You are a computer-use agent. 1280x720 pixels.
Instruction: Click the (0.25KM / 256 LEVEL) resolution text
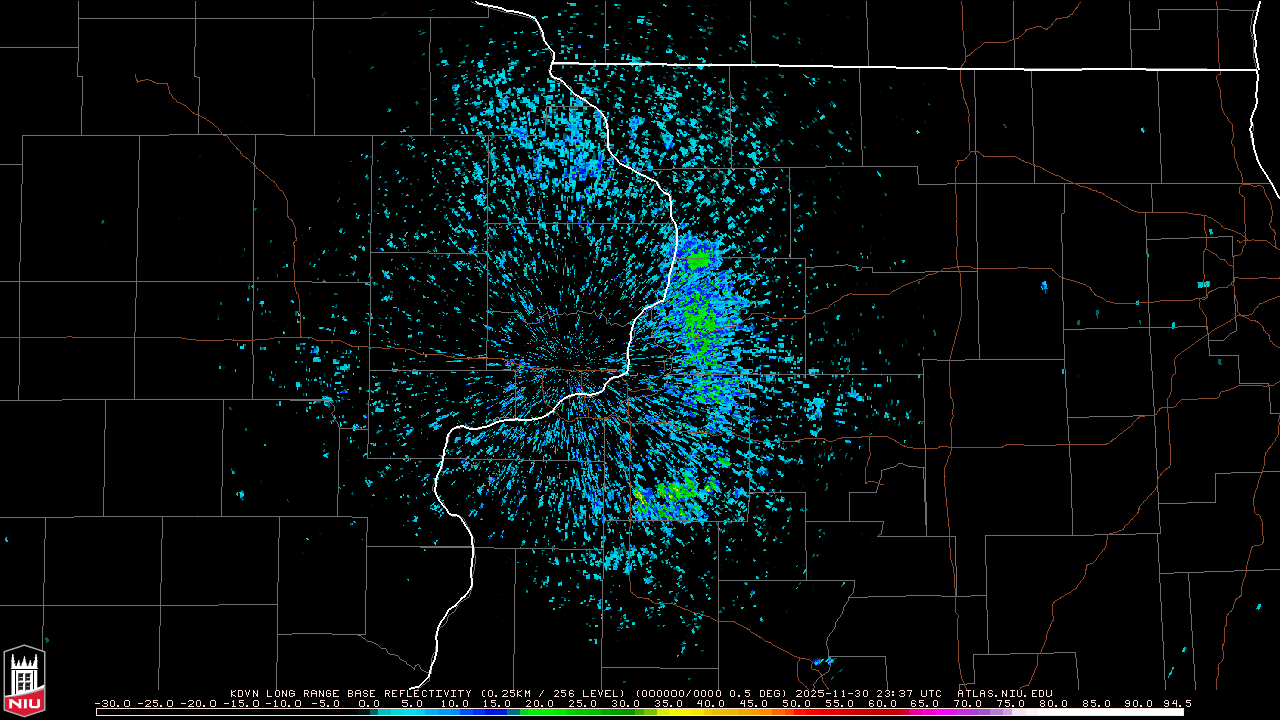click(554, 693)
